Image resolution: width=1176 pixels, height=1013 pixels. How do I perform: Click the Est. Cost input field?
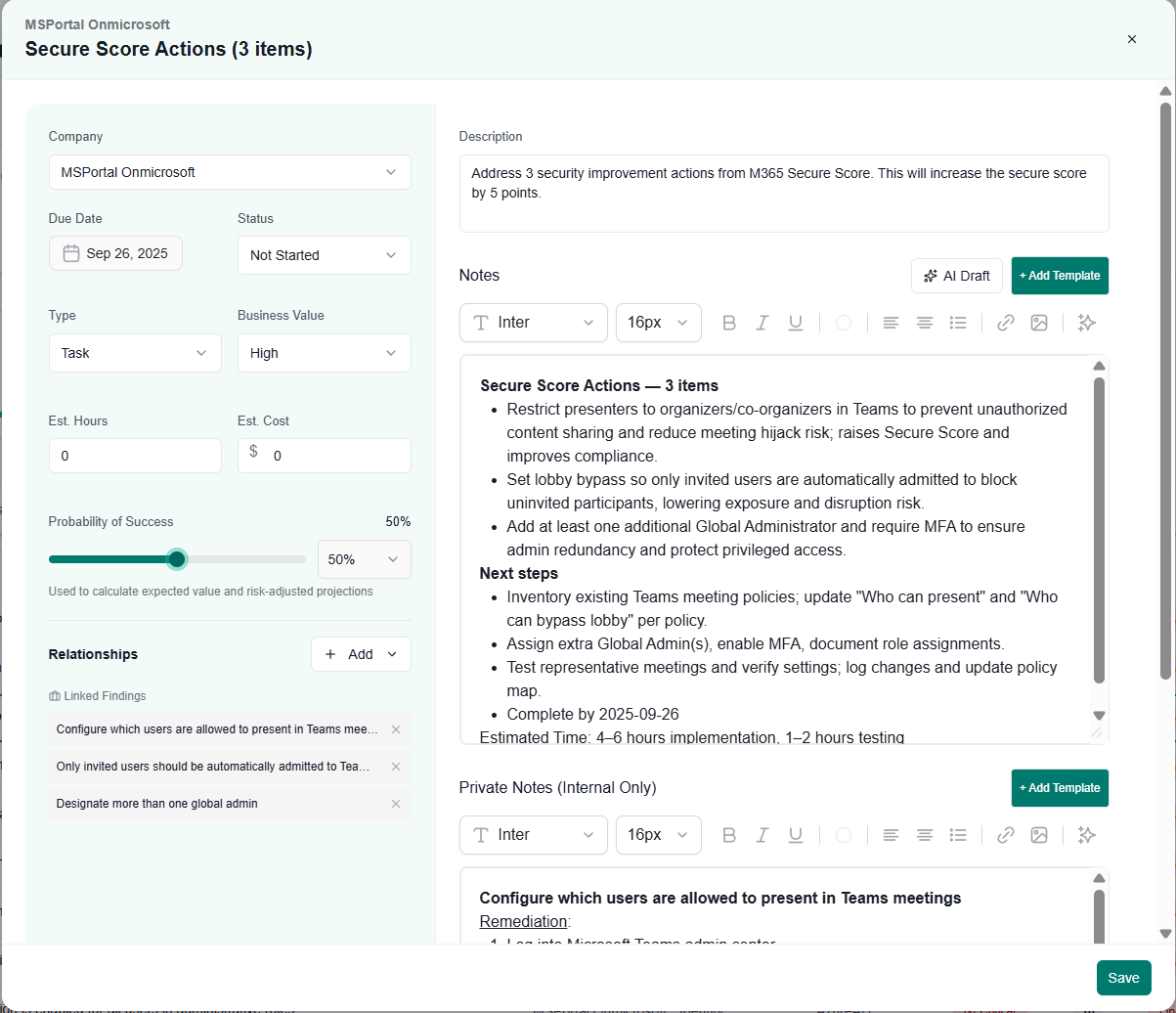(x=325, y=456)
